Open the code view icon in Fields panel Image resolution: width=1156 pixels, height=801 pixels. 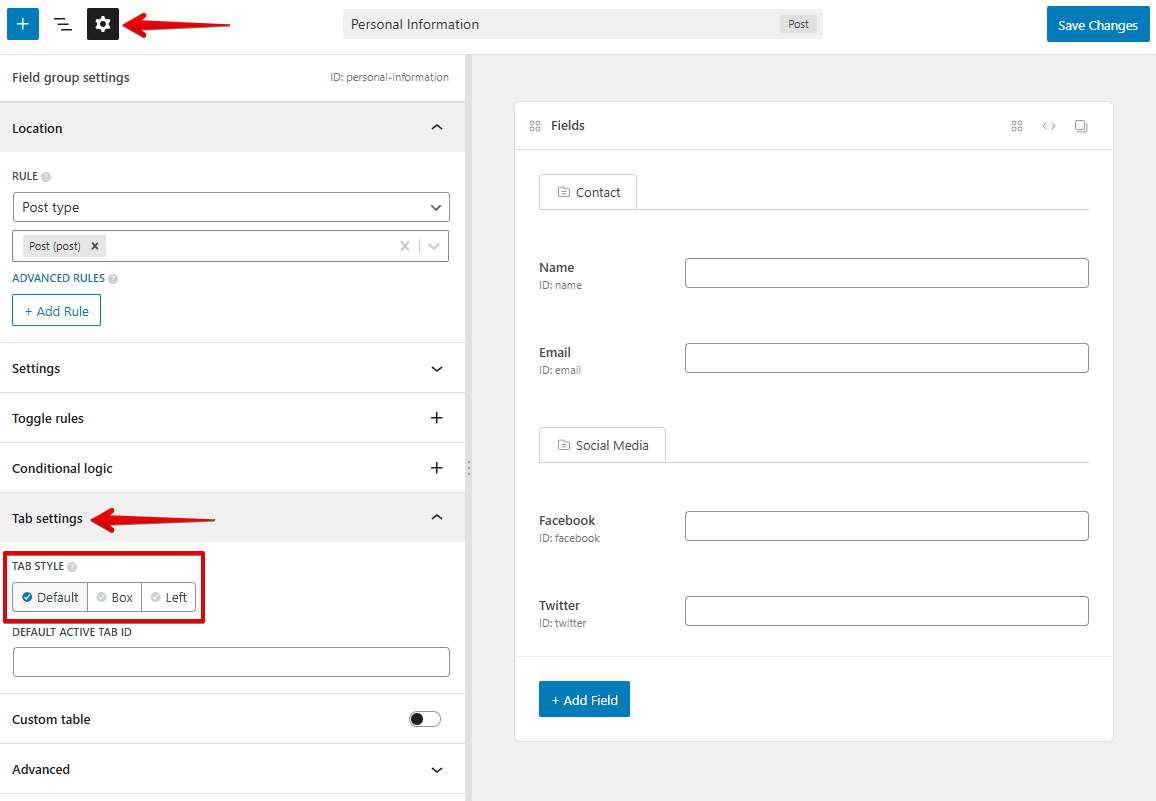coord(1049,126)
